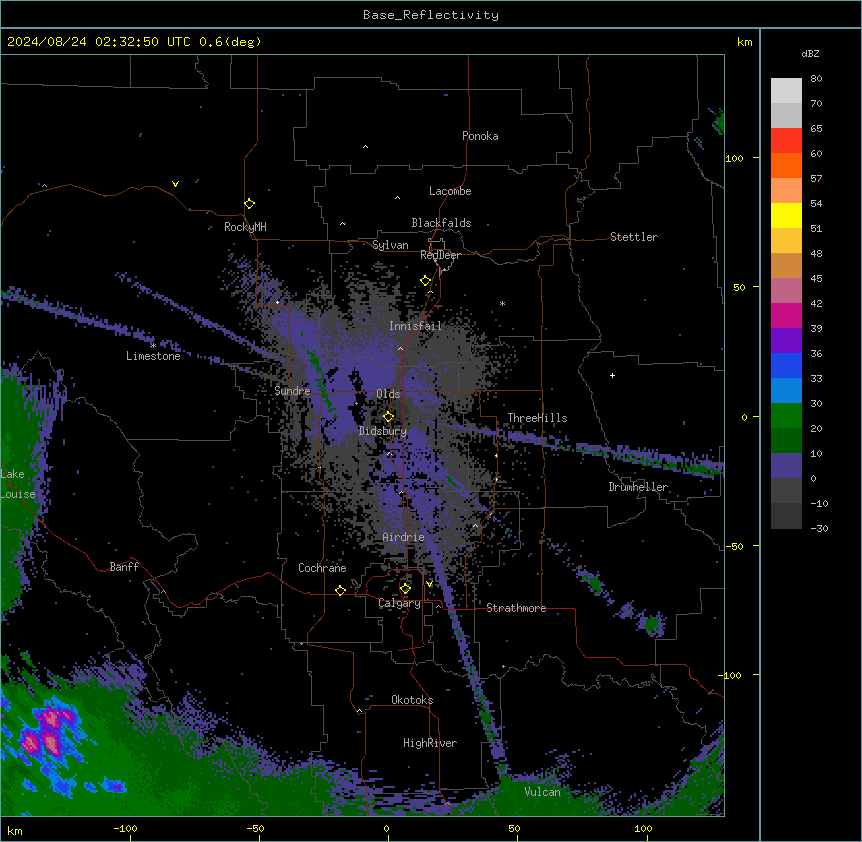The width and height of the screenshot is (862, 842).
Task: Click the dBZ legend heading
Action: tap(810, 54)
